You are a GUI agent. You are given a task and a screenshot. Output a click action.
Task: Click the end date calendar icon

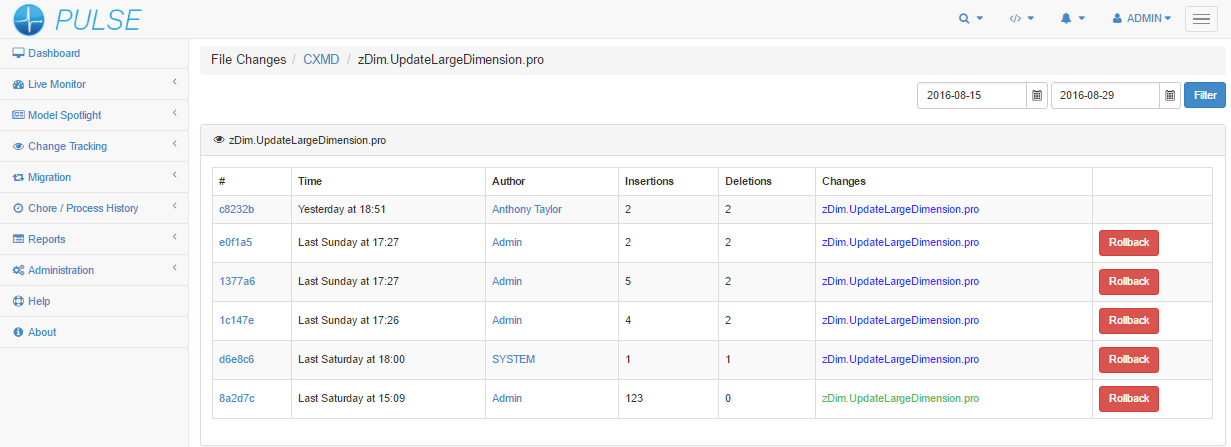[x=1170, y=96]
